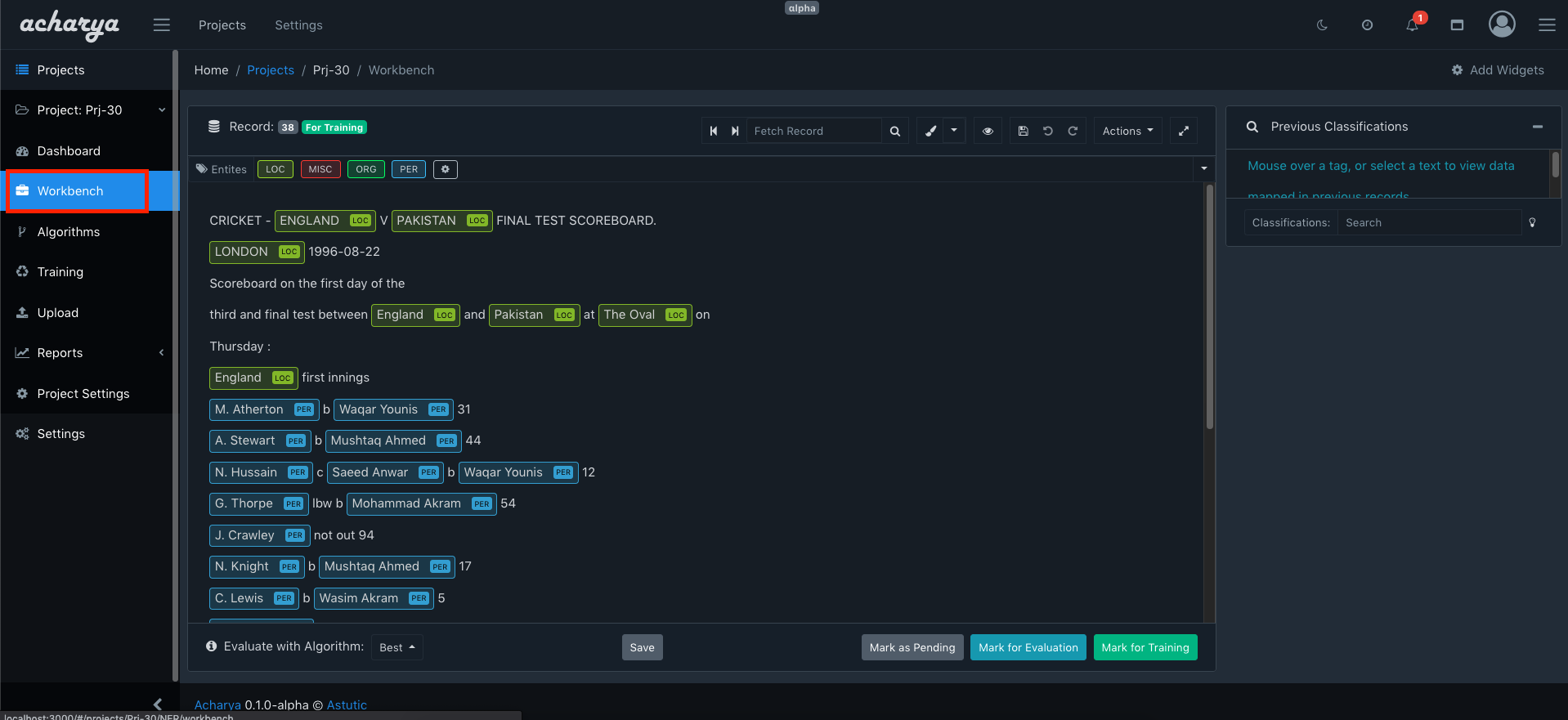Open the right hamburger menu
This screenshot has width=1568, height=720.
point(1547,25)
